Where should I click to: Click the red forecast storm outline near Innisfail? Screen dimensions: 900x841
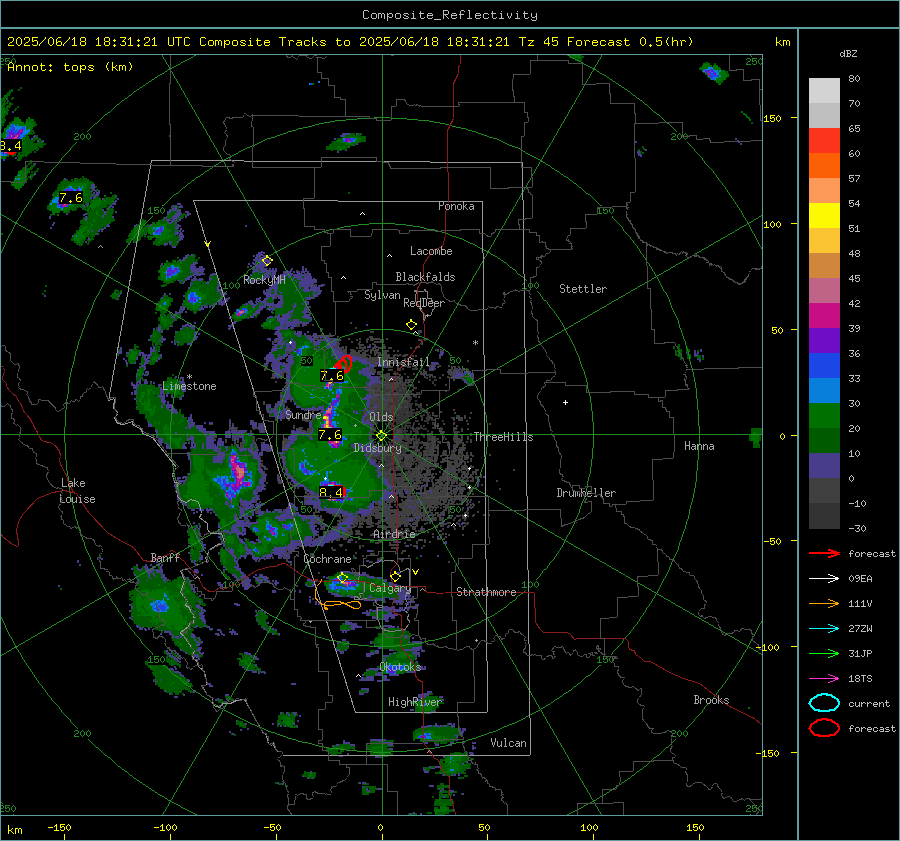click(x=344, y=363)
